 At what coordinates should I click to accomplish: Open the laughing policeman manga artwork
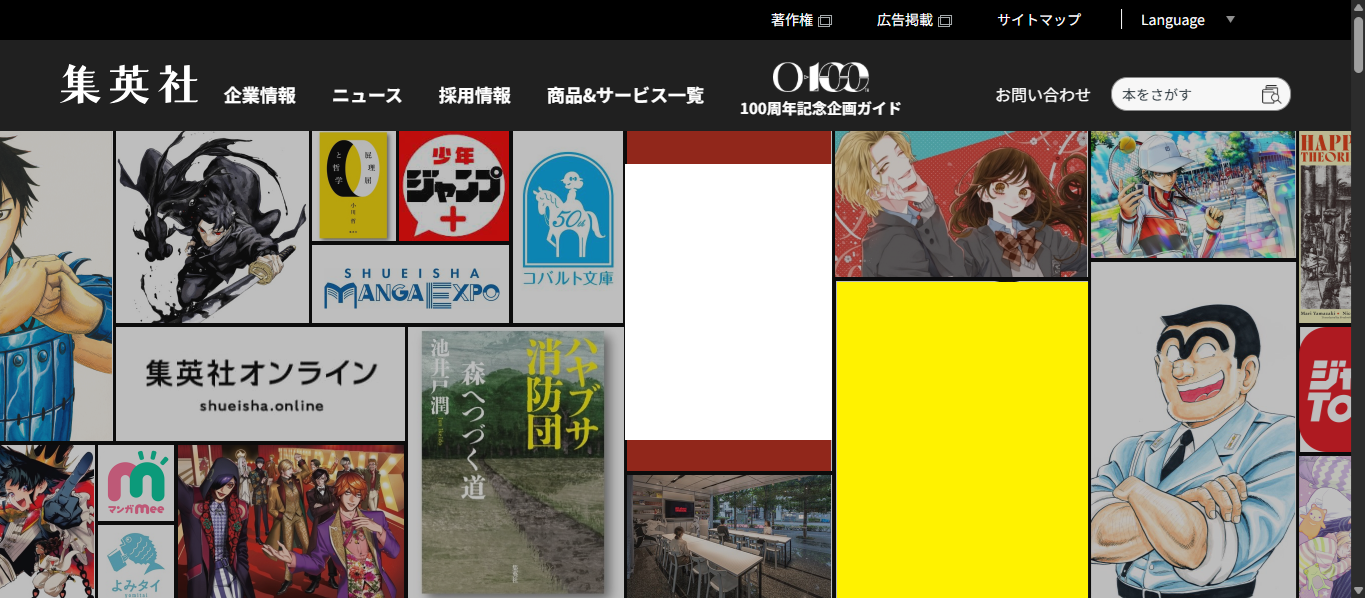coord(1193,430)
